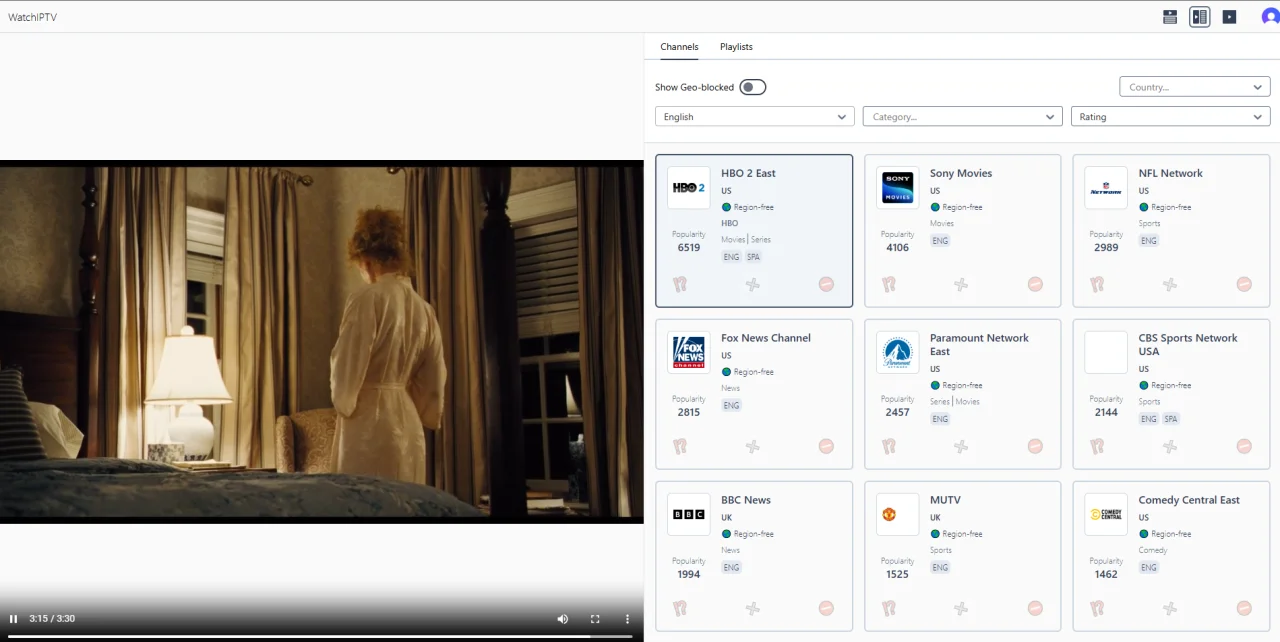Remove BBC News using minus icon
Screen dimensions: 1280x642
point(826,608)
